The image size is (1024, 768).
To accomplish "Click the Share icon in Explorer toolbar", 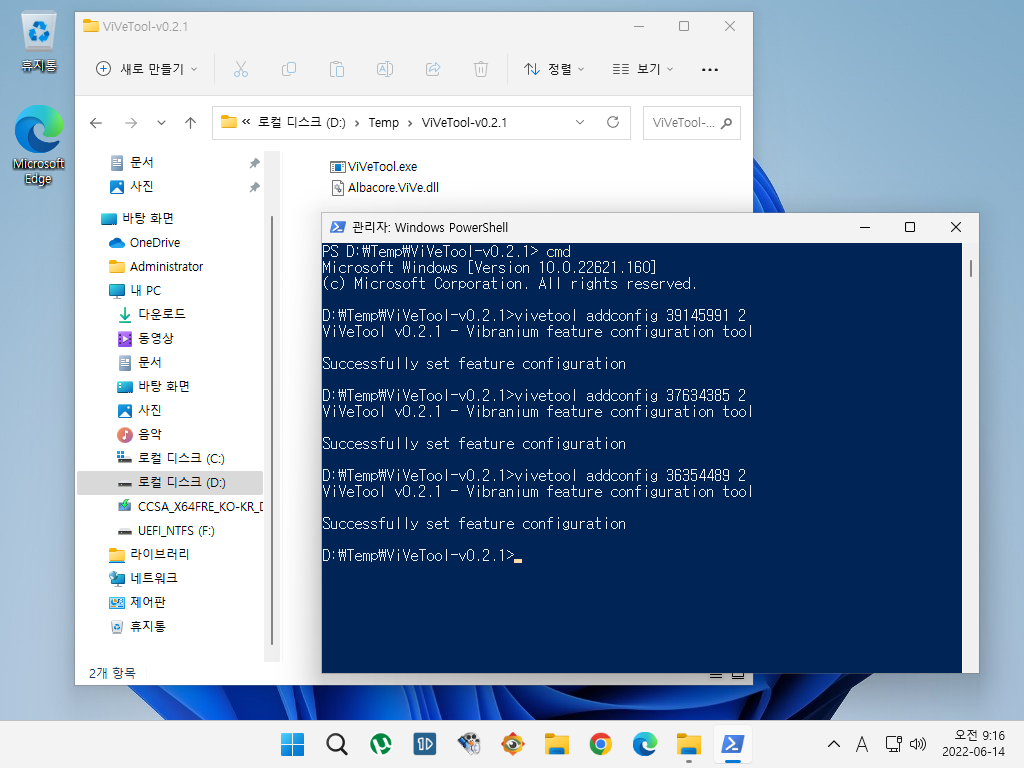I will pos(433,69).
